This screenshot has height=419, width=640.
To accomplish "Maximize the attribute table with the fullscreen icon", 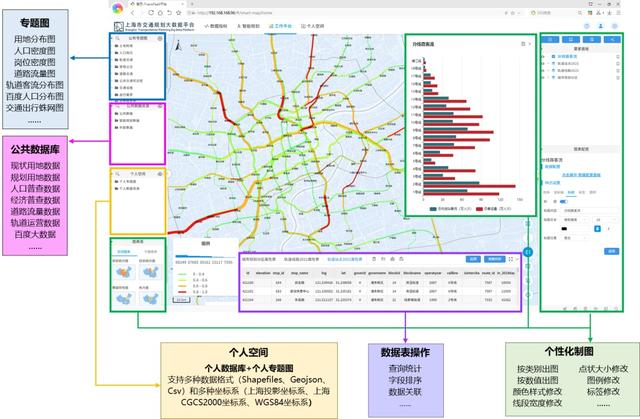I will [x=510, y=259].
